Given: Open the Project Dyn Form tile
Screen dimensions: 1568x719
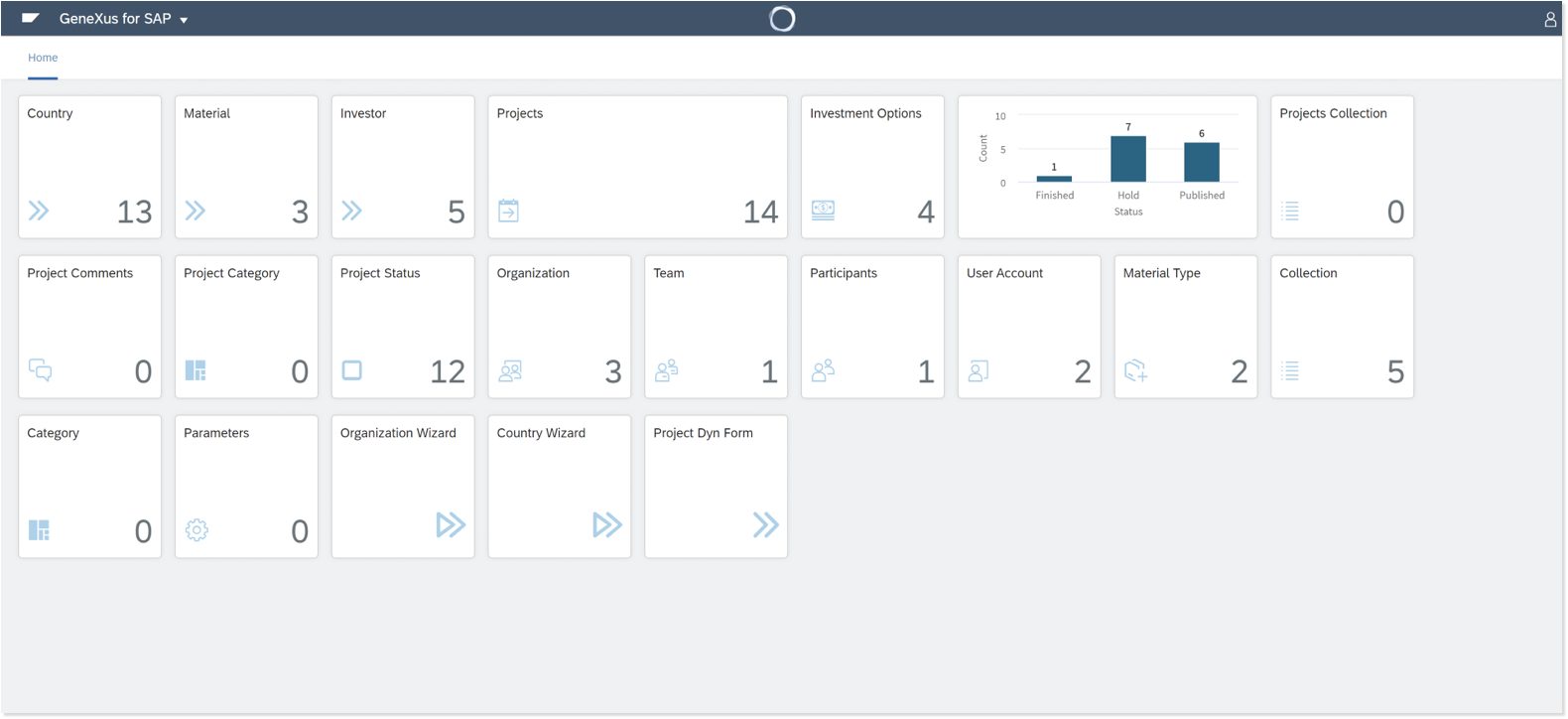Looking at the screenshot, I should (716, 487).
